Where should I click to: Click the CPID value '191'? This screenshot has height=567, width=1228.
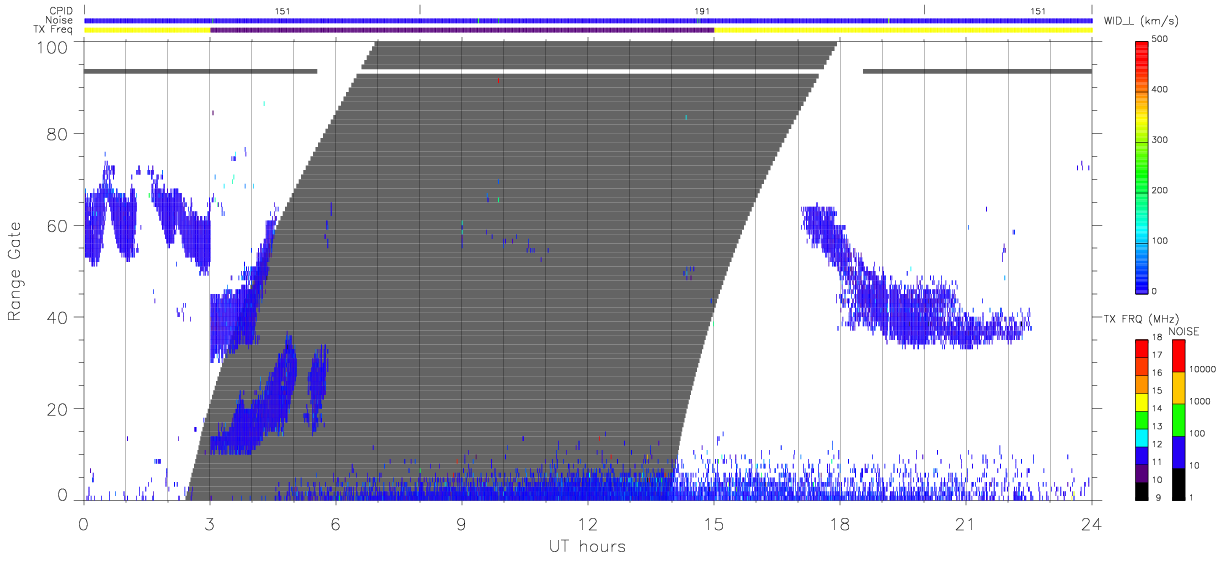point(702,11)
